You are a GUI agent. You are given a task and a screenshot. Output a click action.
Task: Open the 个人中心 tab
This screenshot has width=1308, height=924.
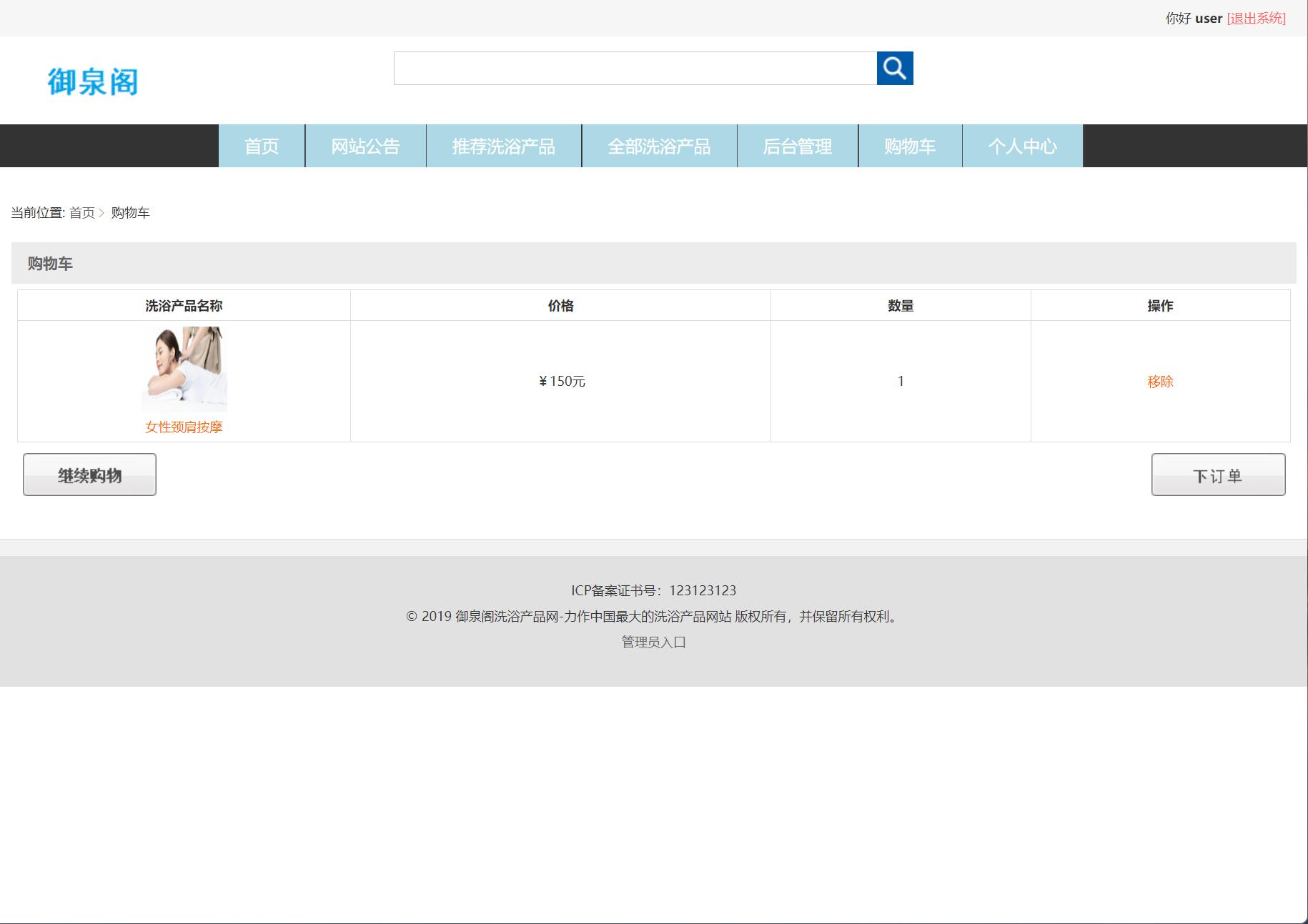1022,146
